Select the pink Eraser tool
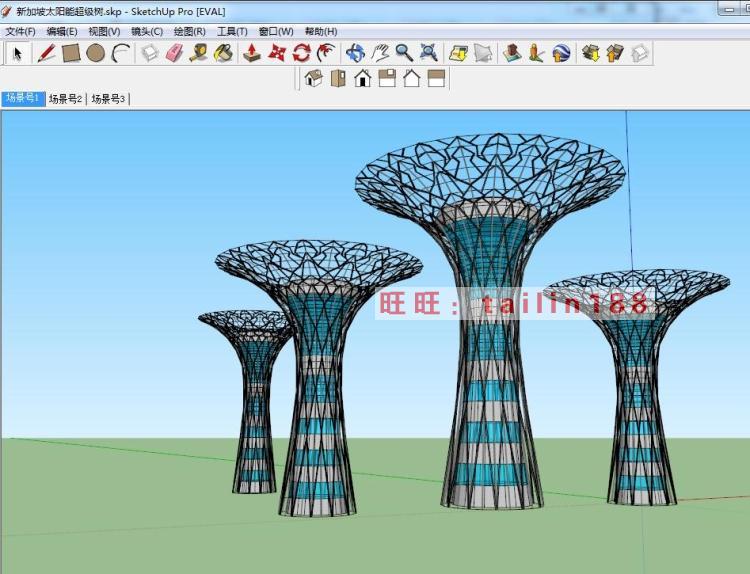Viewport: 750px width, 574px height. point(175,53)
